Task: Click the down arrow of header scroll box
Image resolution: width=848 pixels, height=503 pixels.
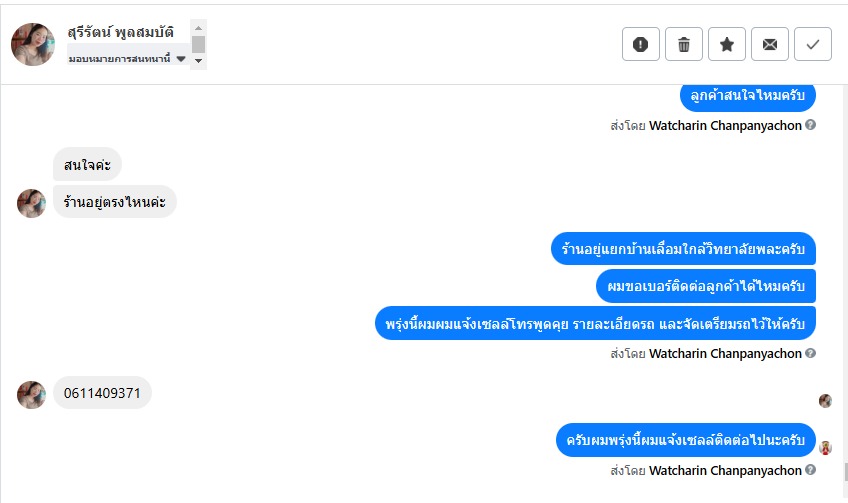Action: [199, 61]
